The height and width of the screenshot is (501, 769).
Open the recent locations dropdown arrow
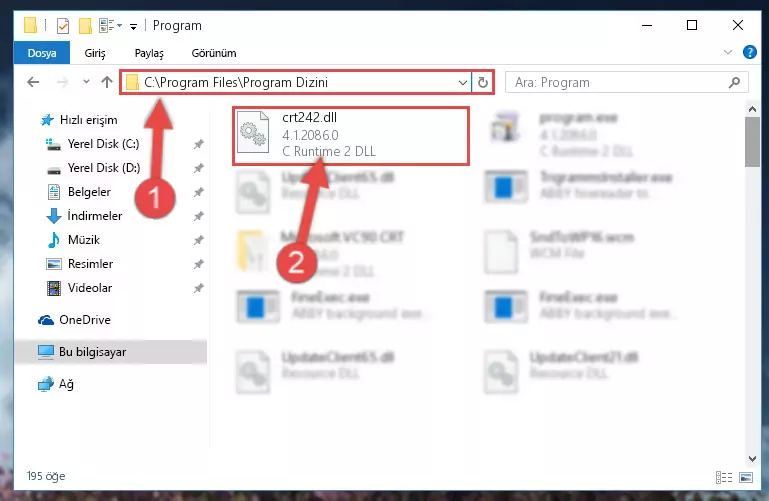[x=86, y=82]
